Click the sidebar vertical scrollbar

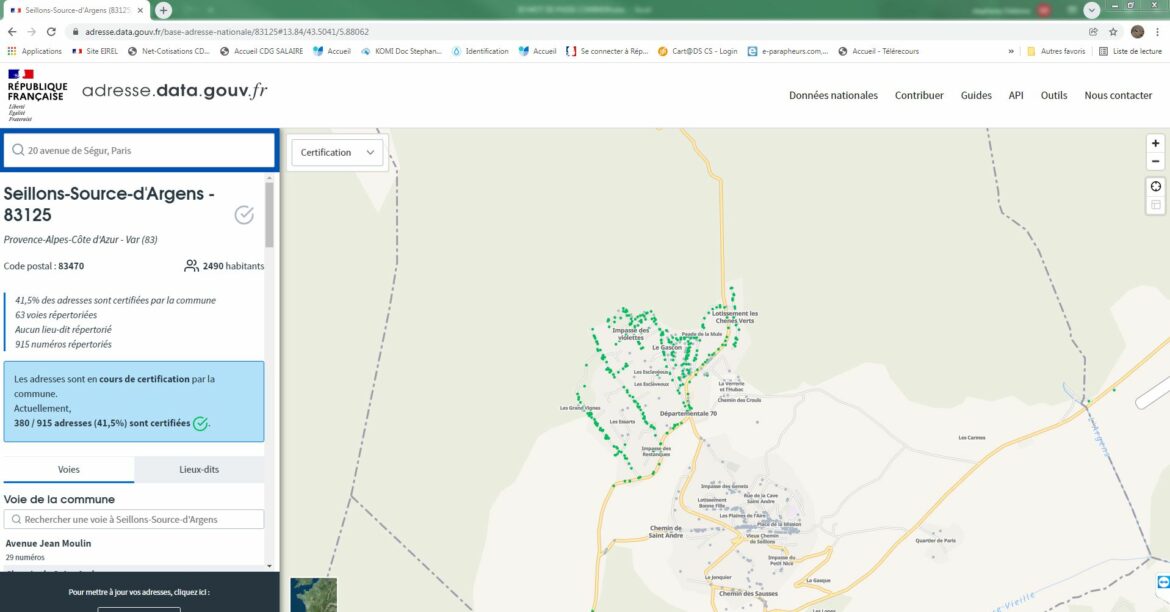(269, 215)
